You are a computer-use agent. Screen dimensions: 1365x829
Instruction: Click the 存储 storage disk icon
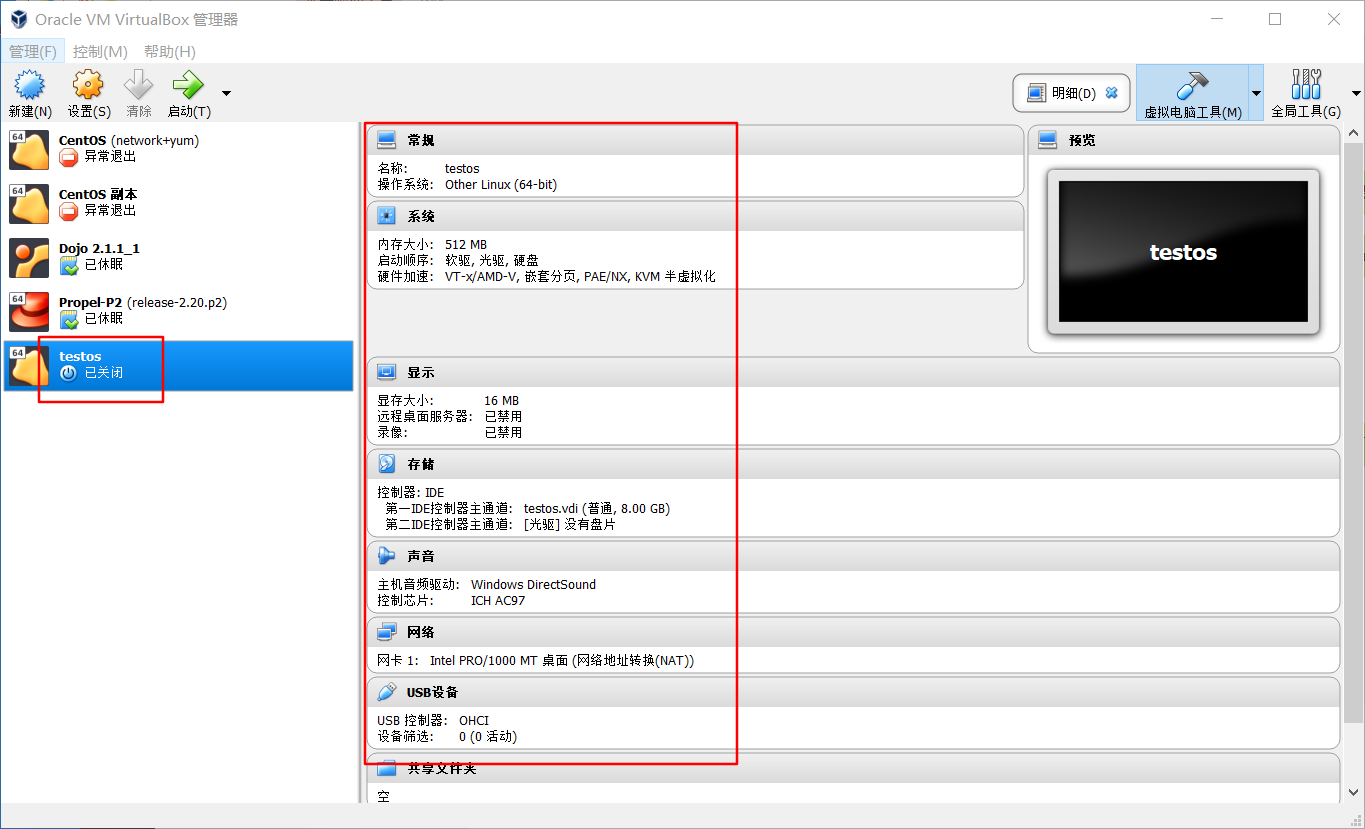[x=387, y=464]
